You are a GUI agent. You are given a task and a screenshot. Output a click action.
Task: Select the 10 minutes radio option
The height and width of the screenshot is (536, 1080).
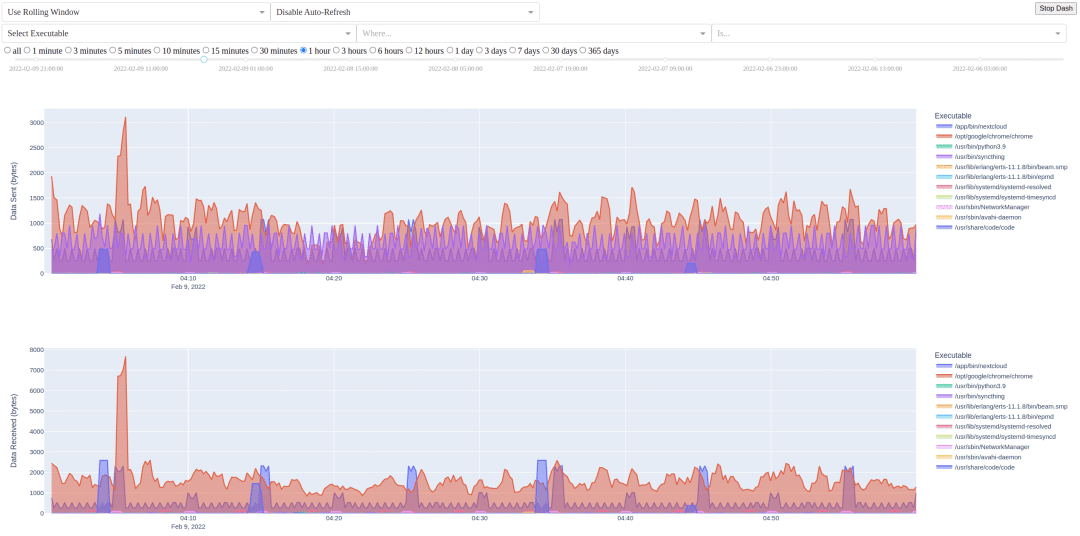[x=157, y=50]
